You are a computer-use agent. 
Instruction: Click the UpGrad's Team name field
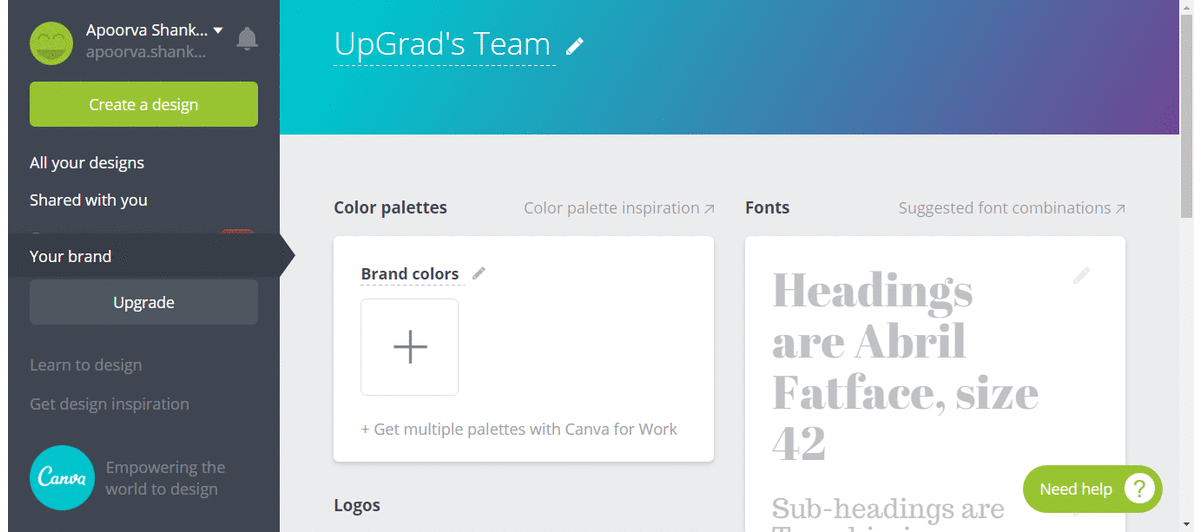(443, 45)
